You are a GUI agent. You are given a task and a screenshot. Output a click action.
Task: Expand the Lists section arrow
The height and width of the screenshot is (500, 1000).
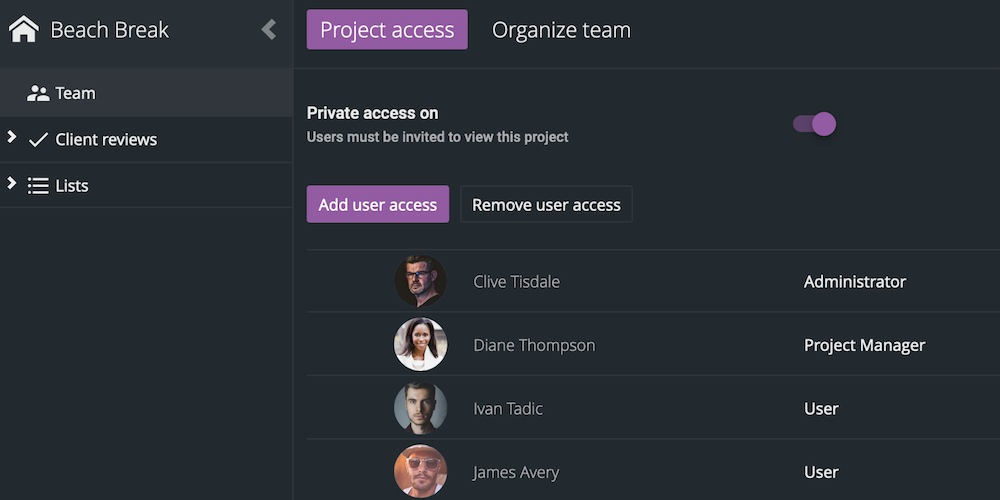[x=12, y=183]
